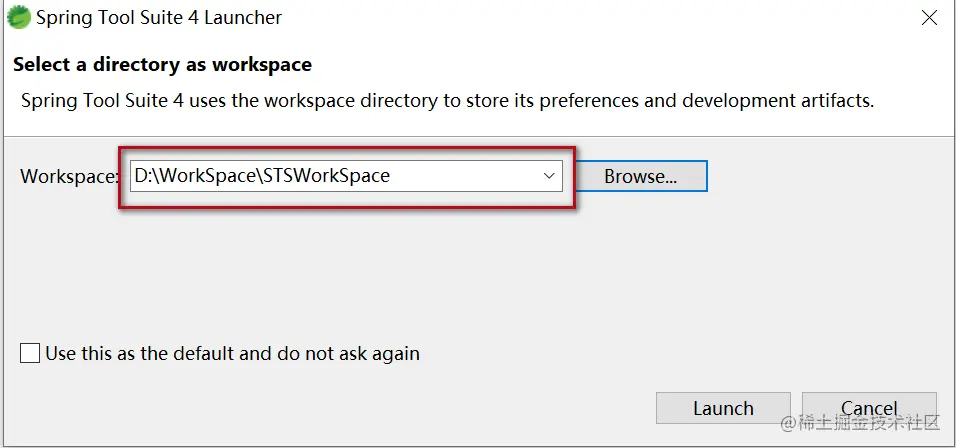Show recent workspaces via combo chevron
Viewport: 956px width, 448px height.
pyautogui.click(x=549, y=176)
